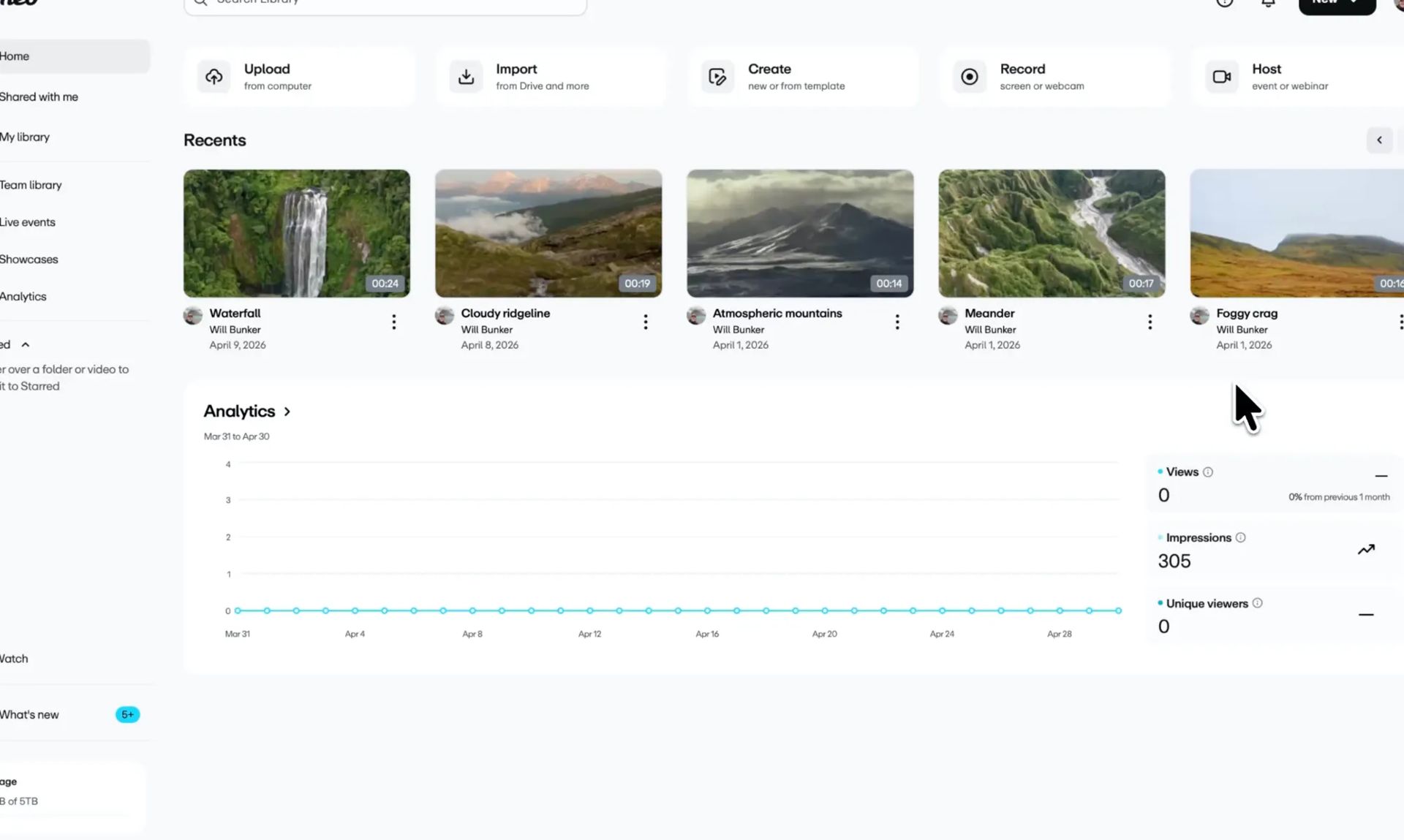
Task: Select the Impressions metric card
Action: [x=1273, y=550]
